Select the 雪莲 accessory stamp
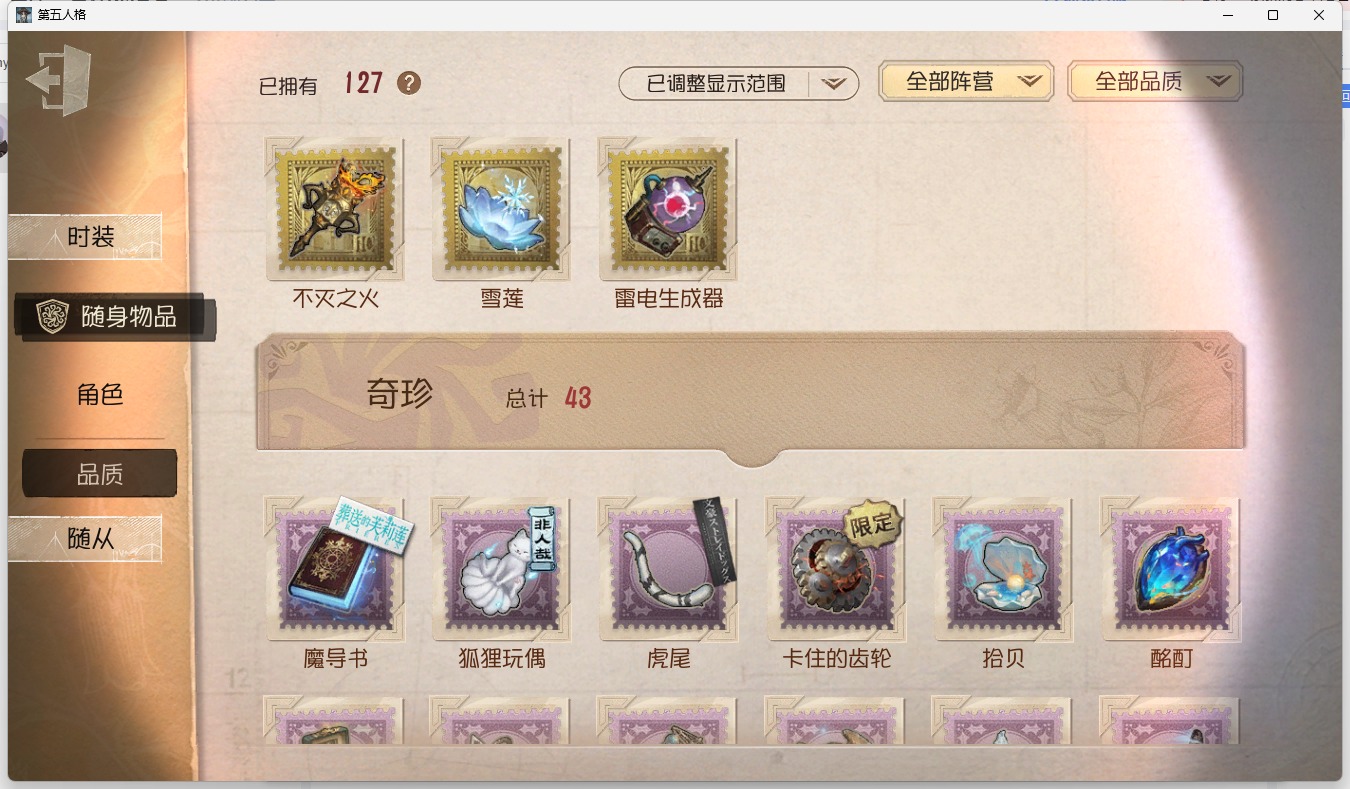 tap(501, 210)
